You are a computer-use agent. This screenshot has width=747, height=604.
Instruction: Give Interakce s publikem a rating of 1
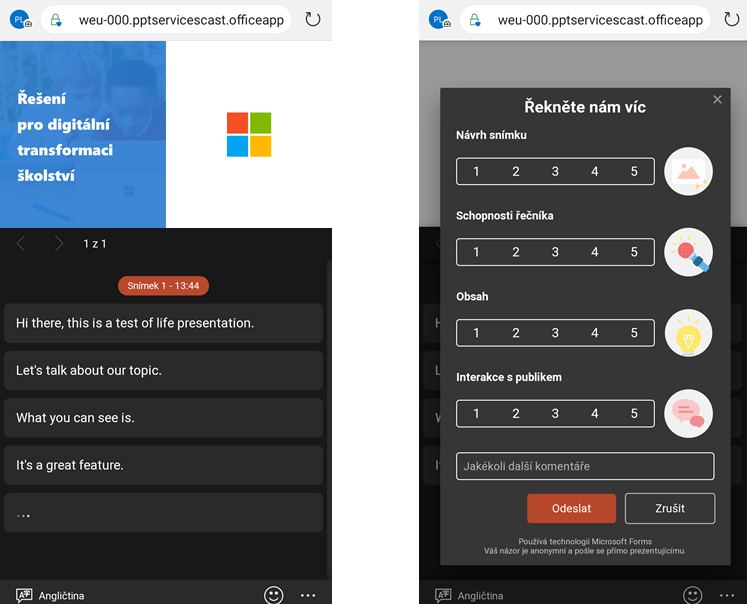[x=476, y=414]
